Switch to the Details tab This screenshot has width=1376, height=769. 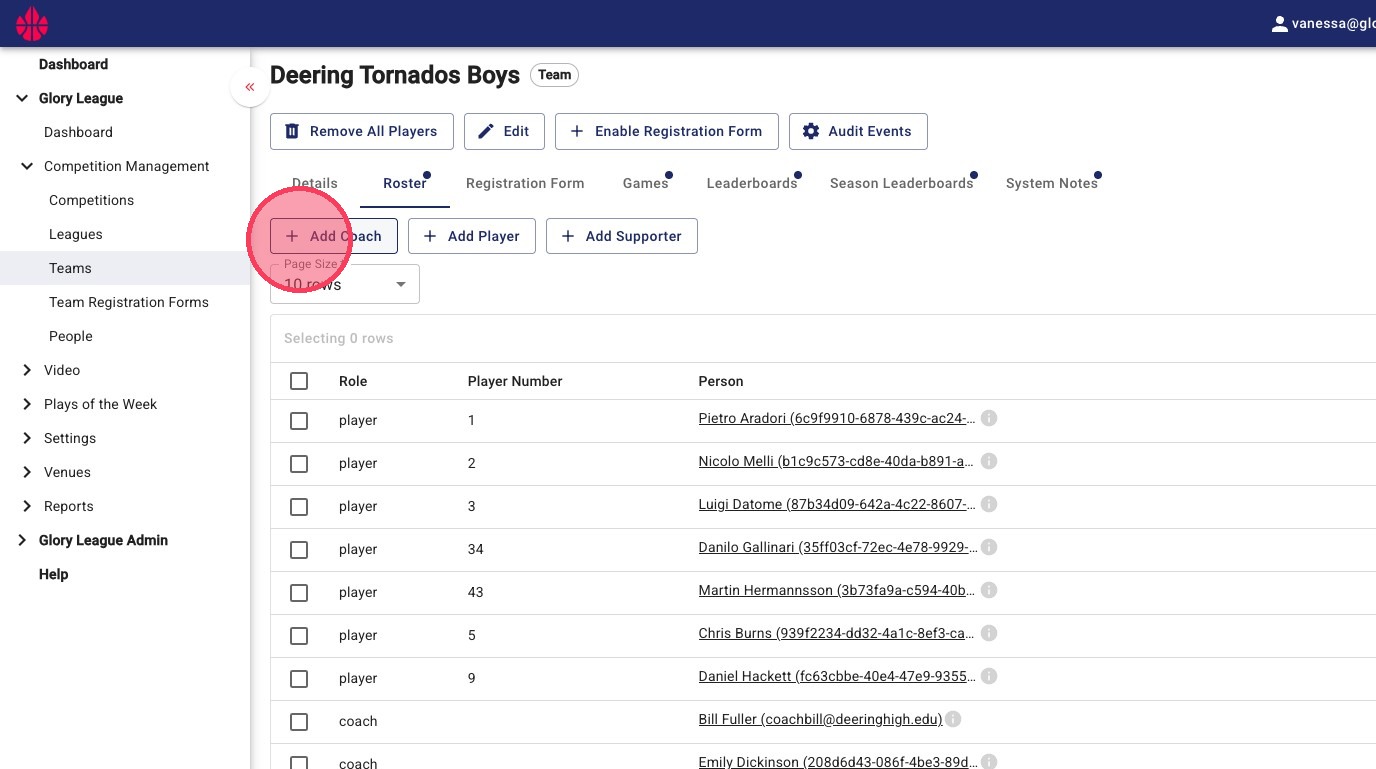click(x=315, y=183)
